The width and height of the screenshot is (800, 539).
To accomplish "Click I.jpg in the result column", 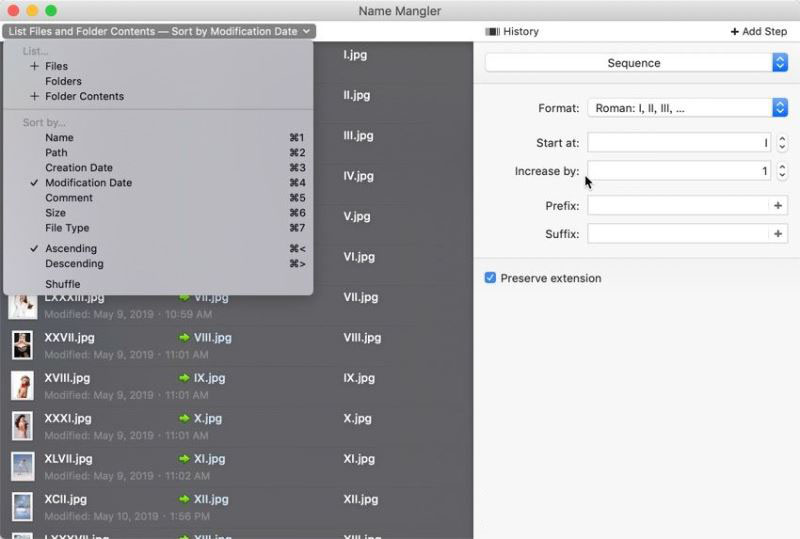I will tap(355, 55).
